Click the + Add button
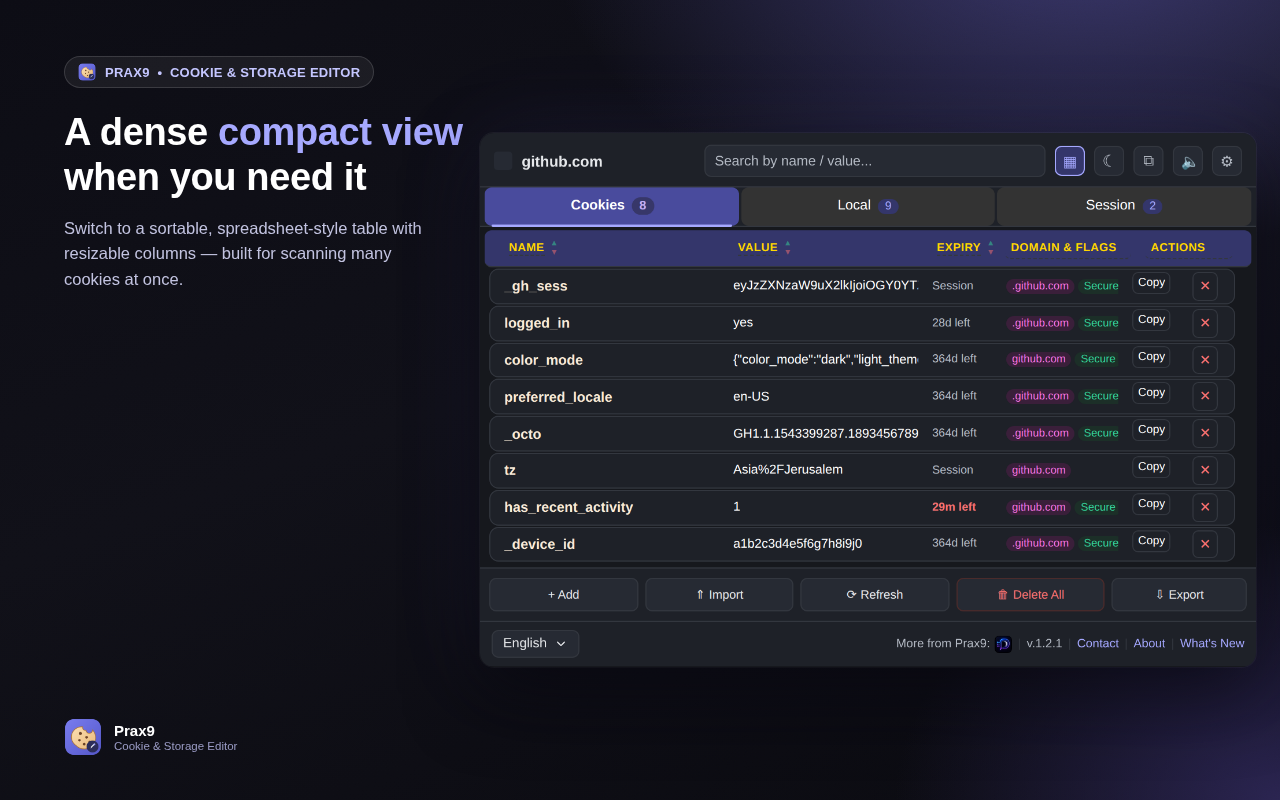 point(564,595)
